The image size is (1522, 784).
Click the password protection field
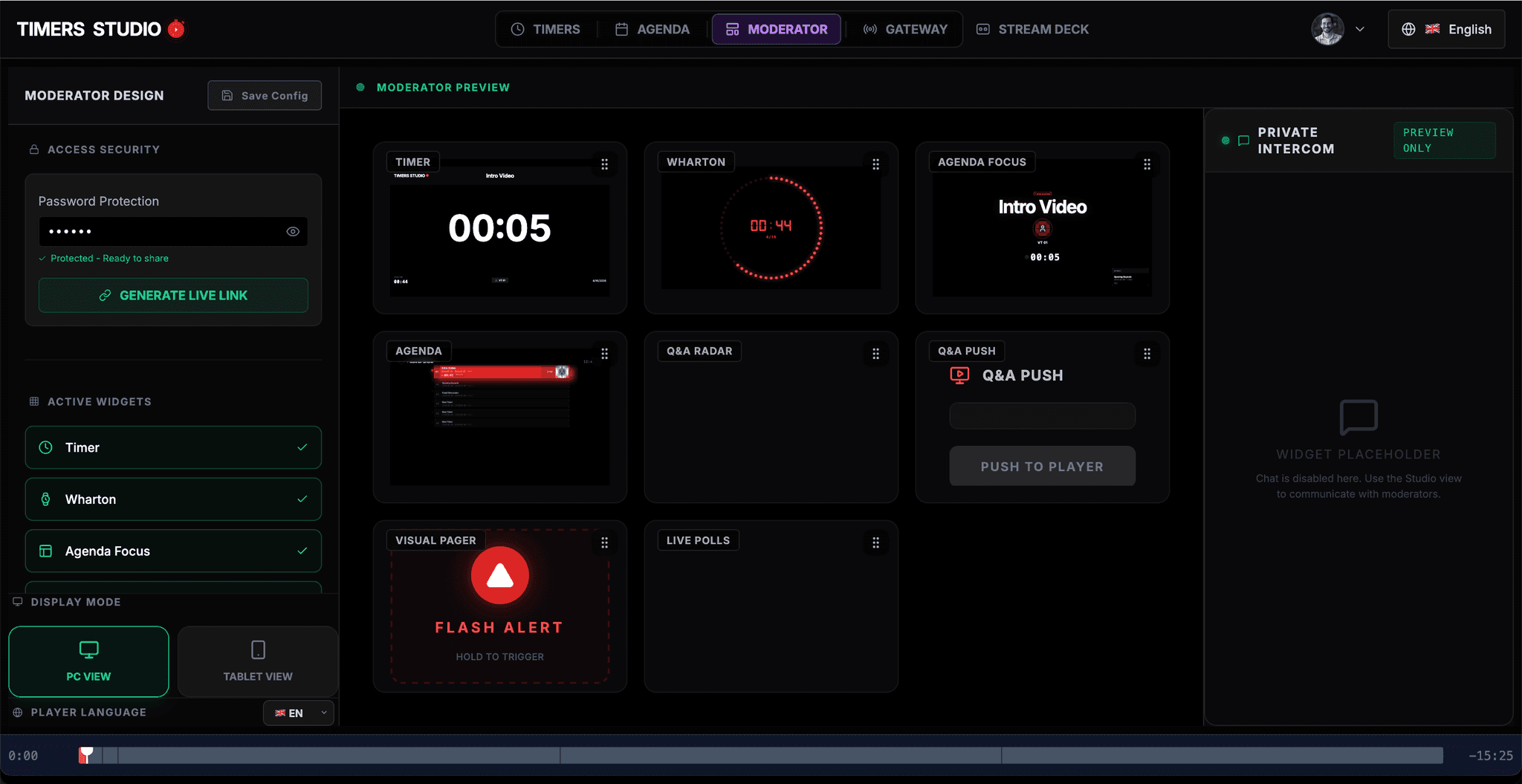[x=172, y=231]
